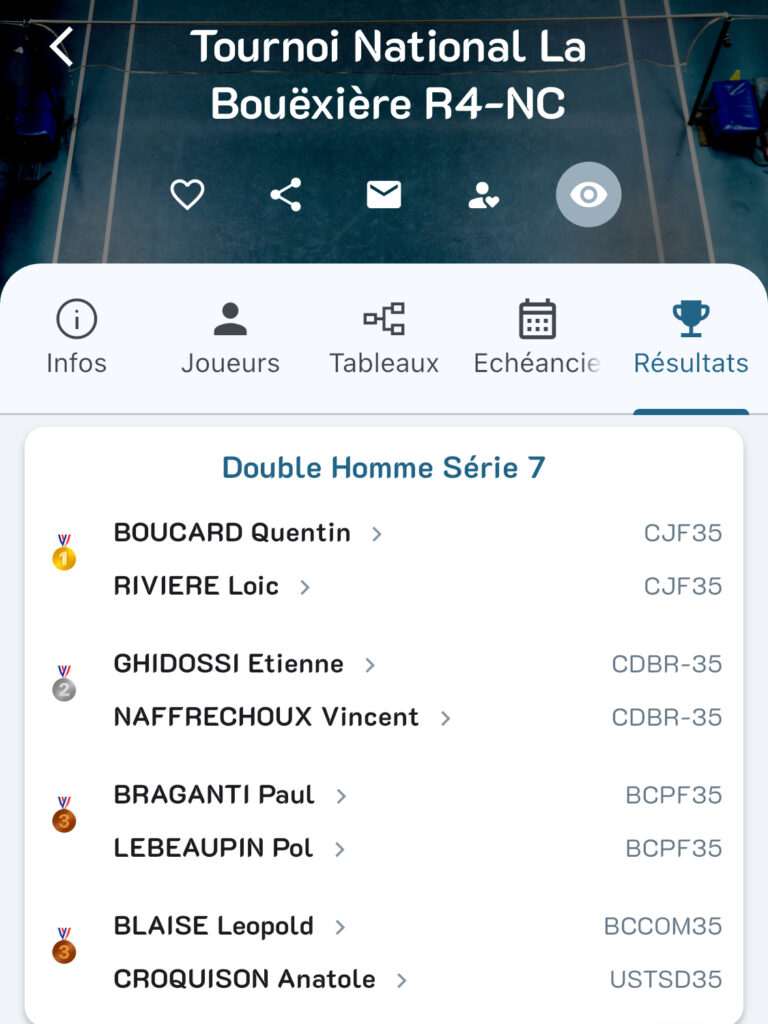
Task: Tap the Double Homme Série 7 heading
Action: [x=384, y=467]
